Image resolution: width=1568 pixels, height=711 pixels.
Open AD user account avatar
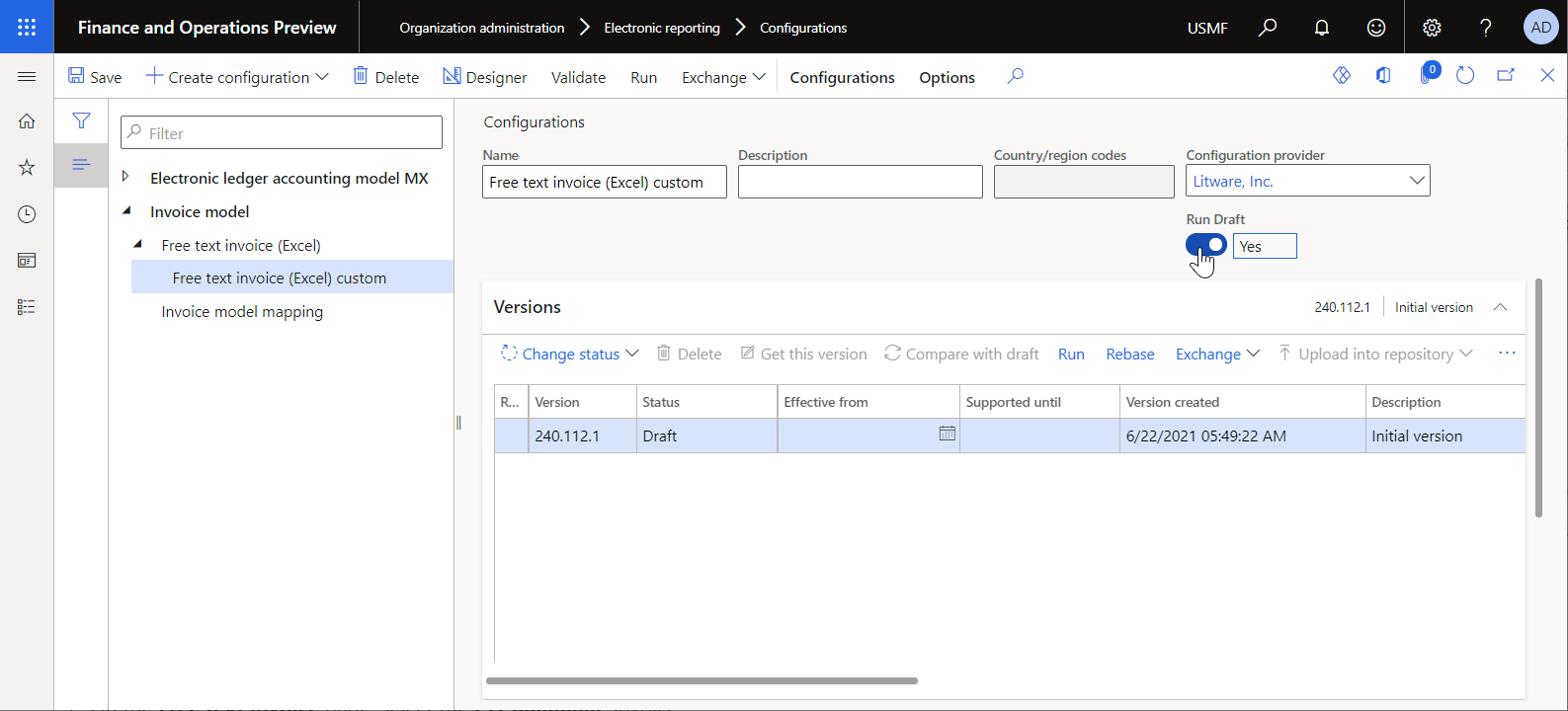click(1541, 28)
